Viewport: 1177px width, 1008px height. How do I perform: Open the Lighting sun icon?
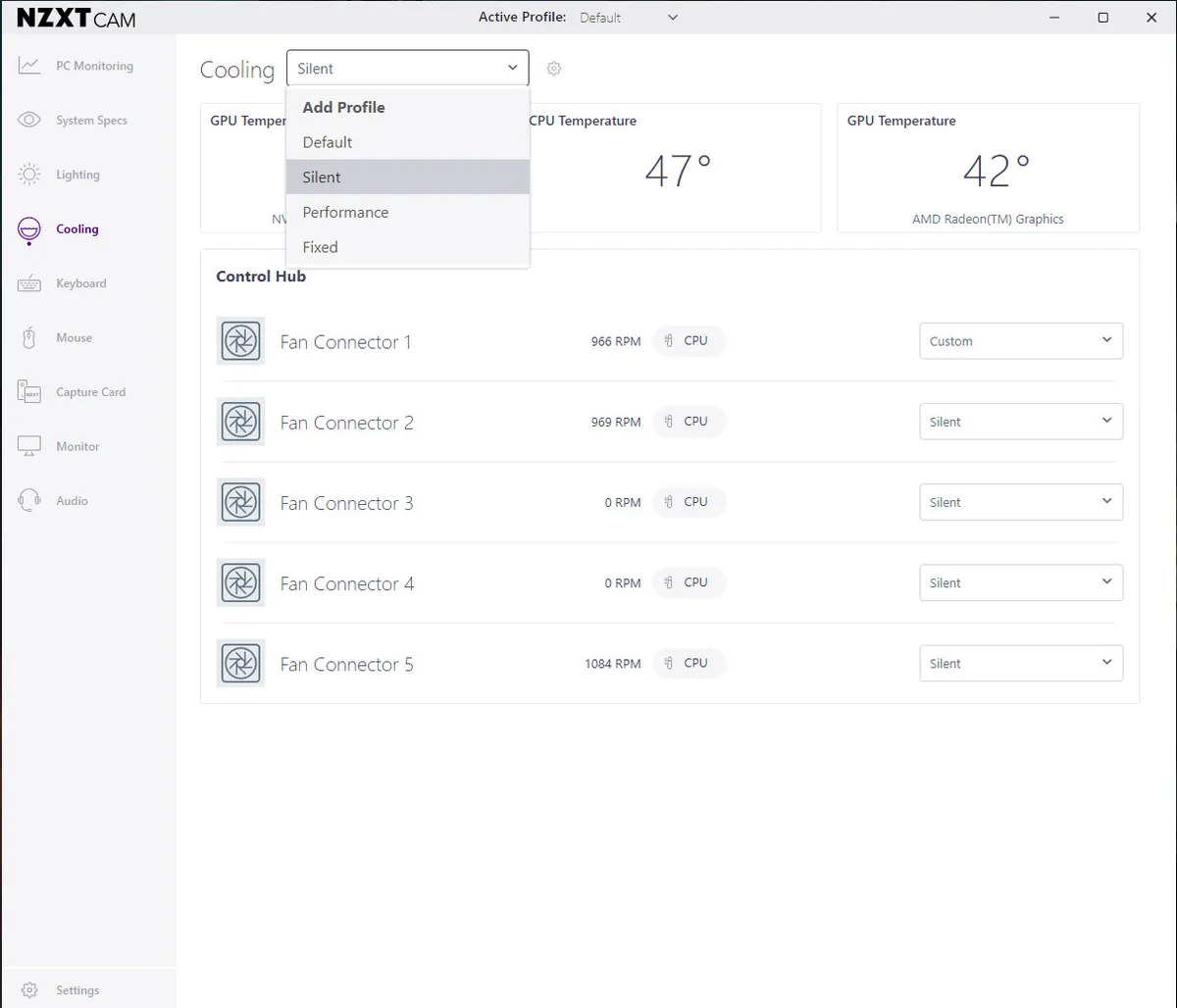(29, 175)
